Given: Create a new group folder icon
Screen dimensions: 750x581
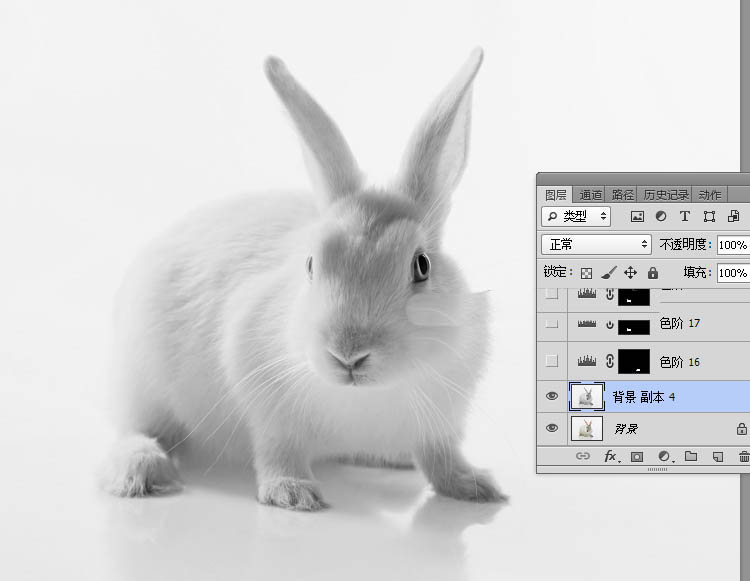Looking at the screenshot, I should [x=691, y=456].
